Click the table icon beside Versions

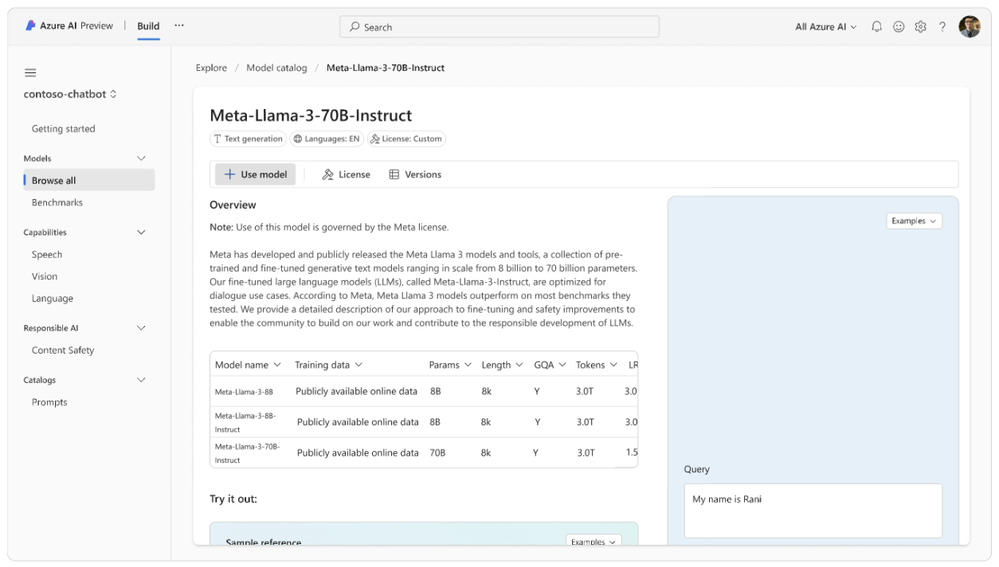[394, 175]
